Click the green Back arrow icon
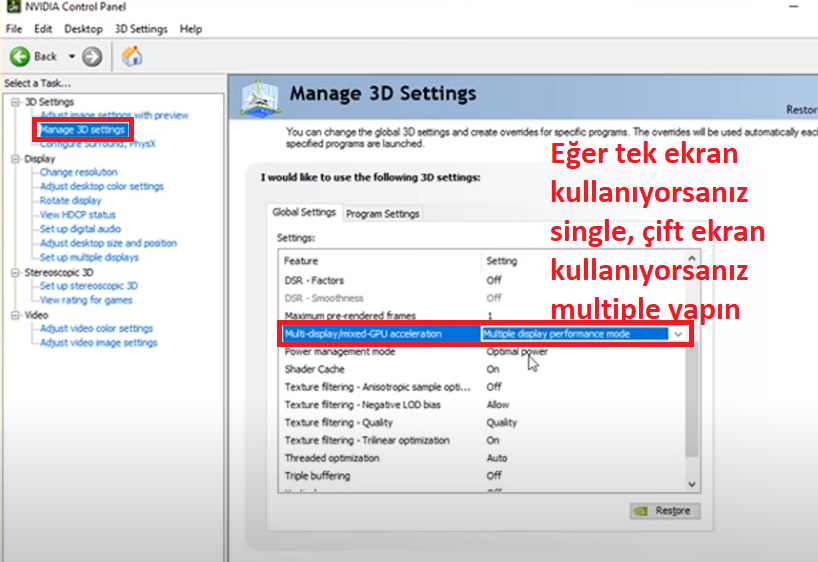 coord(20,56)
